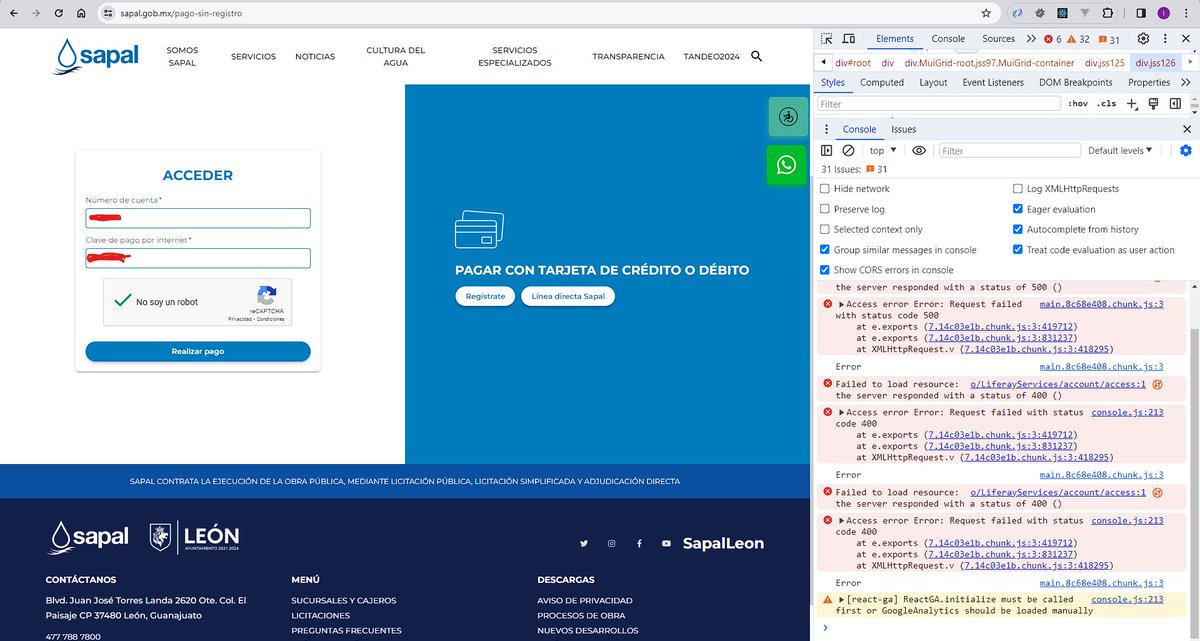This screenshot has width=1200, height=641.
Task: Click in the Número de cuenta field
Action: pyautogui.click(x=198, y=218)
